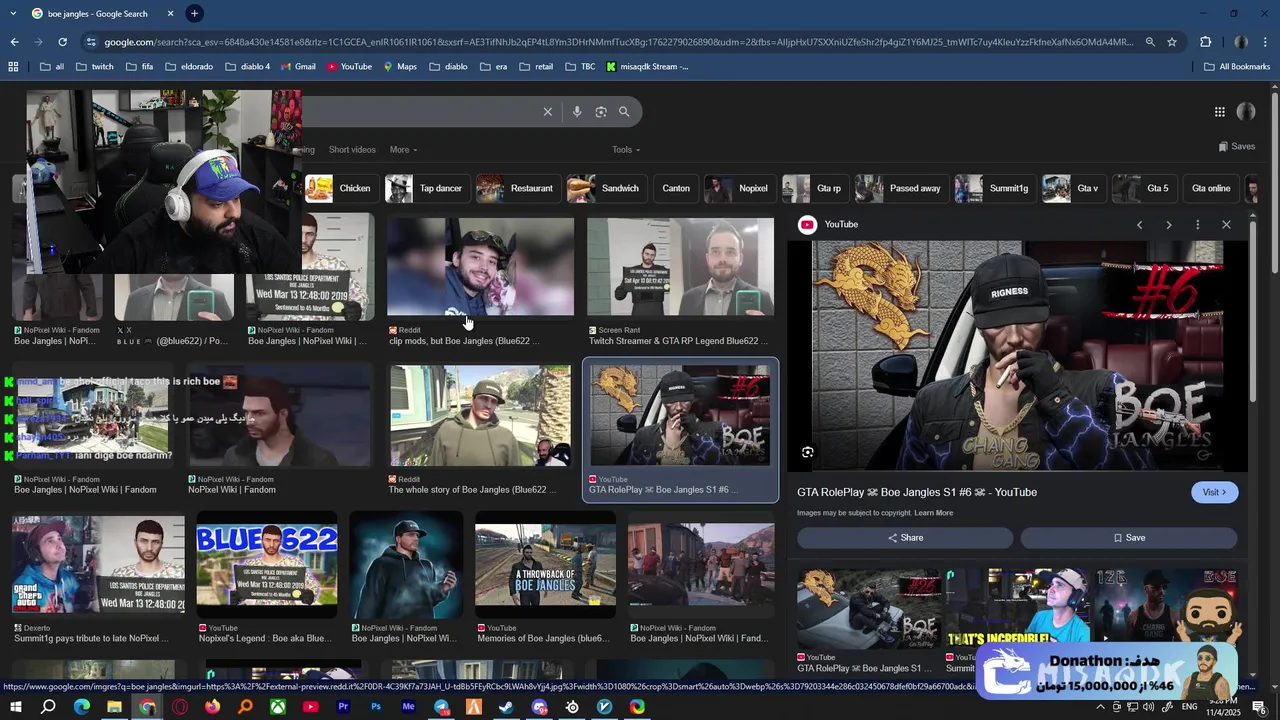Show hidden system tray icons chevron
The width and height of the screenshot is (1280, 720).
1100,707
